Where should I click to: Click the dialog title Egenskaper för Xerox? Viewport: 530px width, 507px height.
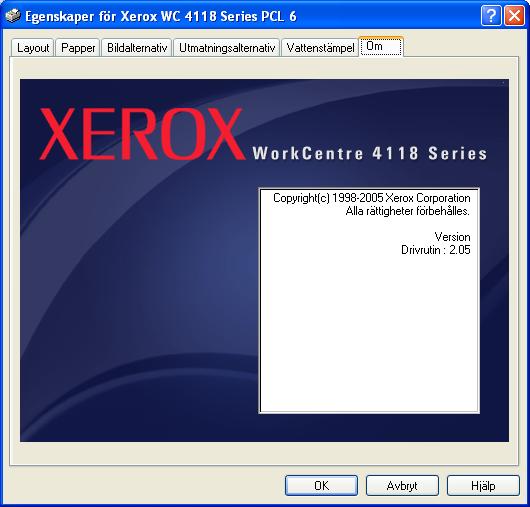click(161, 16)
